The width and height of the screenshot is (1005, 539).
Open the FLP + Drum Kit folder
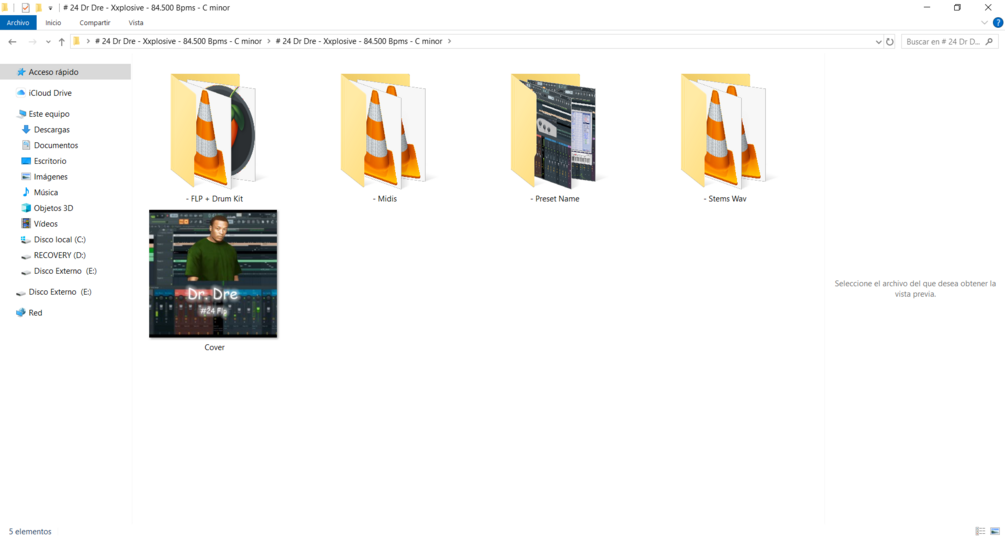(213, 131)
